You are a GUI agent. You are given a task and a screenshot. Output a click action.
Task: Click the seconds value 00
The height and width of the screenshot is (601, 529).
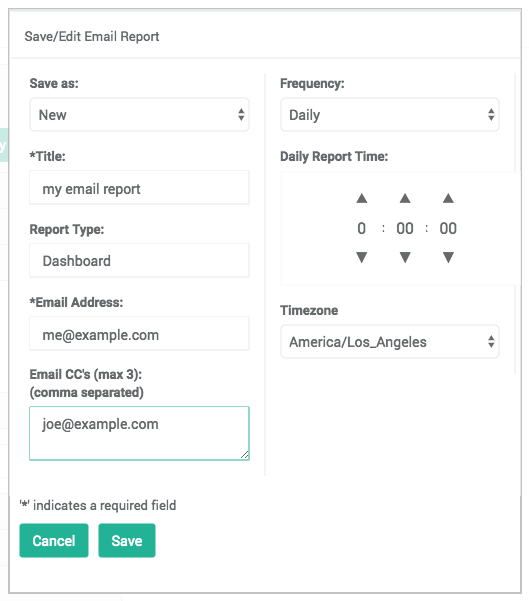click(x=448, y=228)
